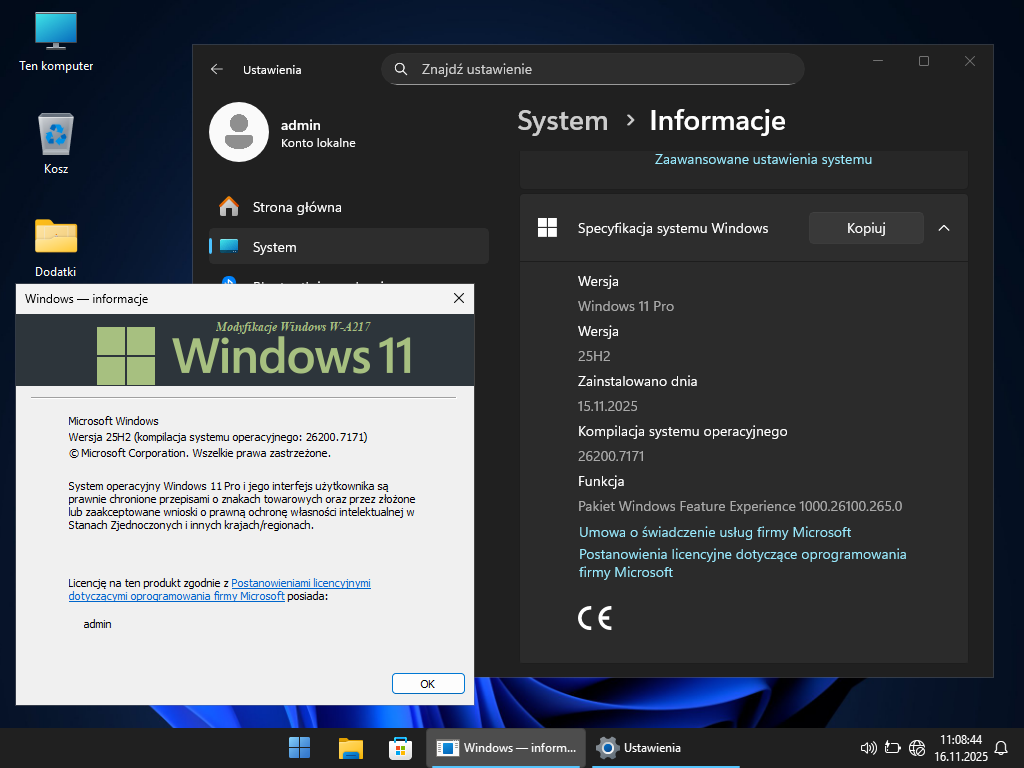Open the Ten komputer desktop icon

click(56, 32)
